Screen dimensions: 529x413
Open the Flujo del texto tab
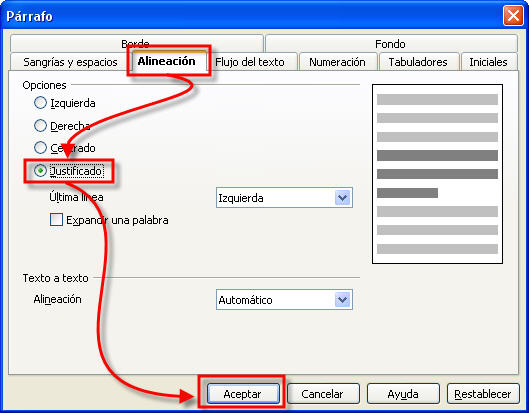(x=250, y=62)
